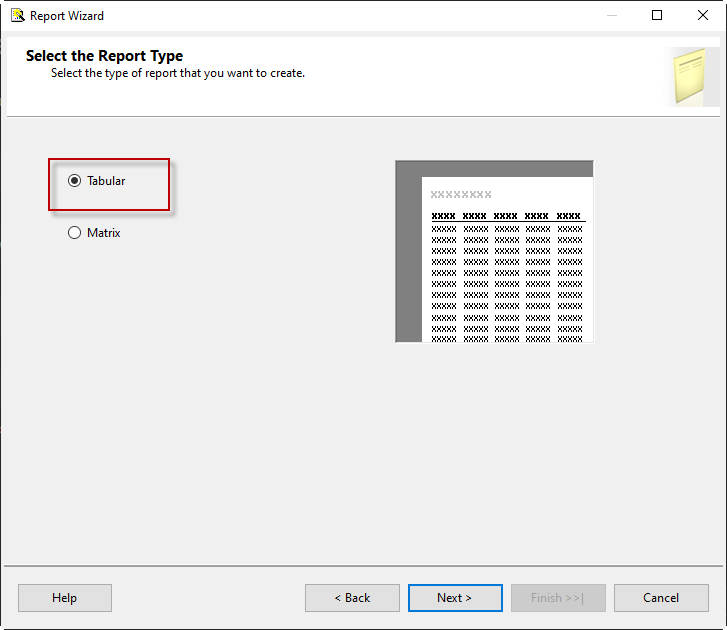Click the 'Report Wizard' window title text
Image resolution: width=727 pixels, height=630 pixels.
[67, 16]
